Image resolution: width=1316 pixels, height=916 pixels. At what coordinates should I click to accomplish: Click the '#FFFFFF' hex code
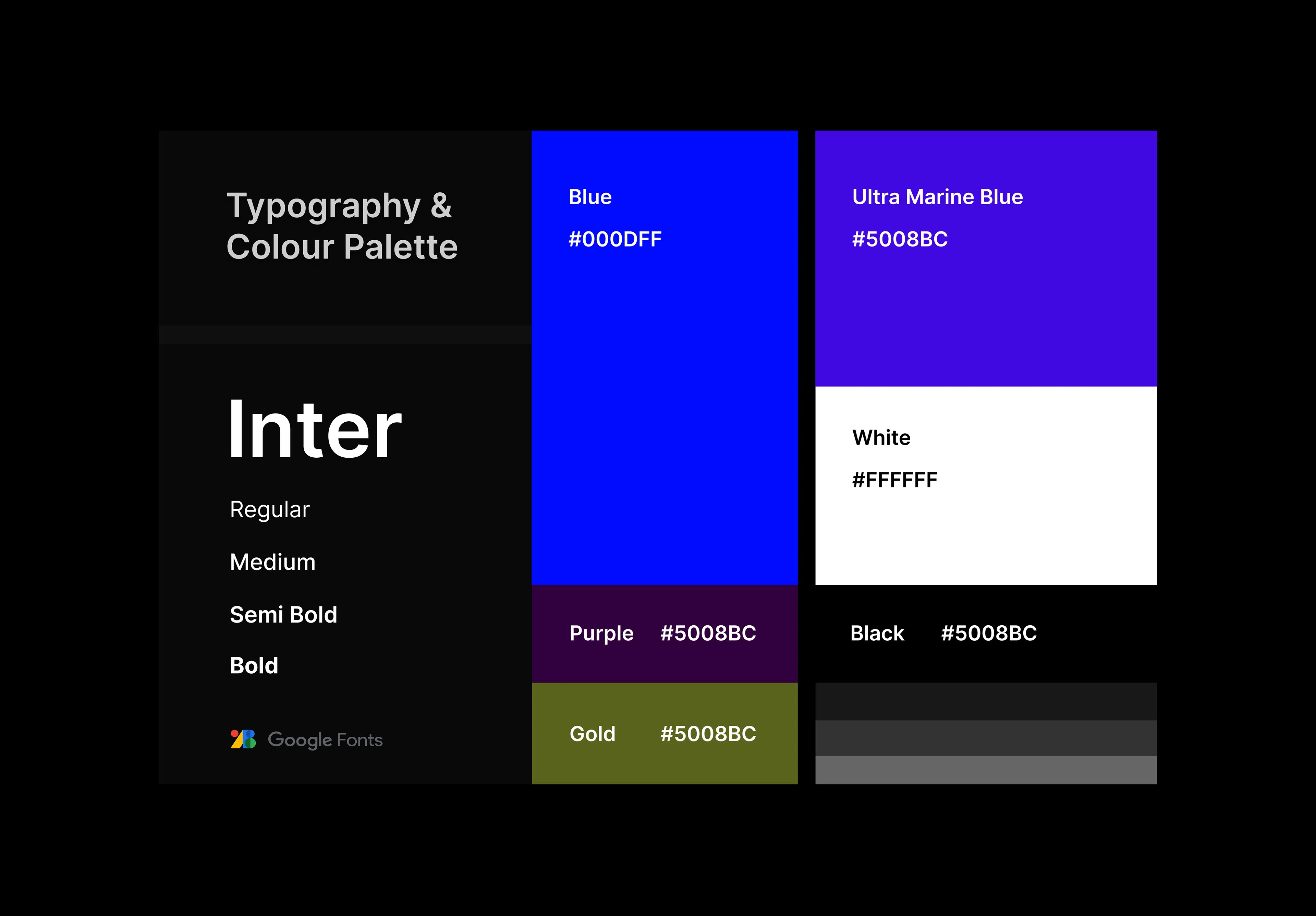pos(894,480)
